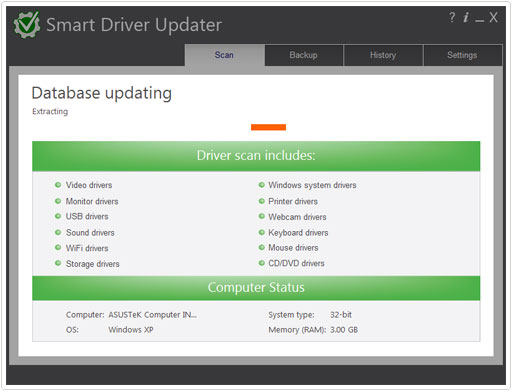This screenshot has height=391, width=512.
Task: Click the 'OS:' label
Action: (72, 330)
